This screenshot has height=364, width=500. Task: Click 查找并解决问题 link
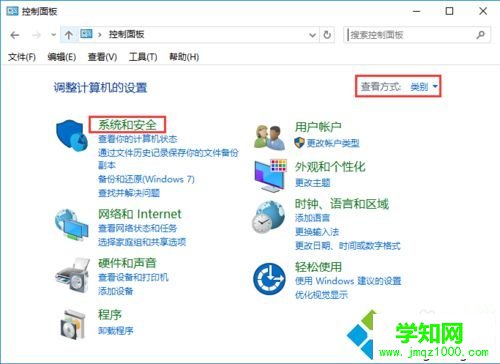click(129, 193)
